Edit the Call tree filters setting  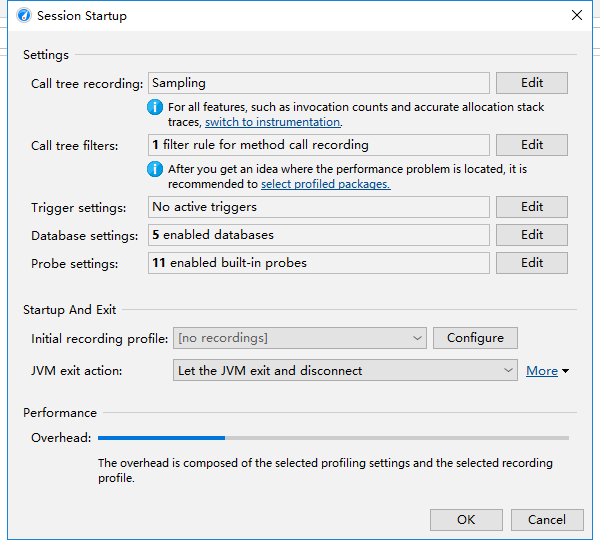(532, 145)
